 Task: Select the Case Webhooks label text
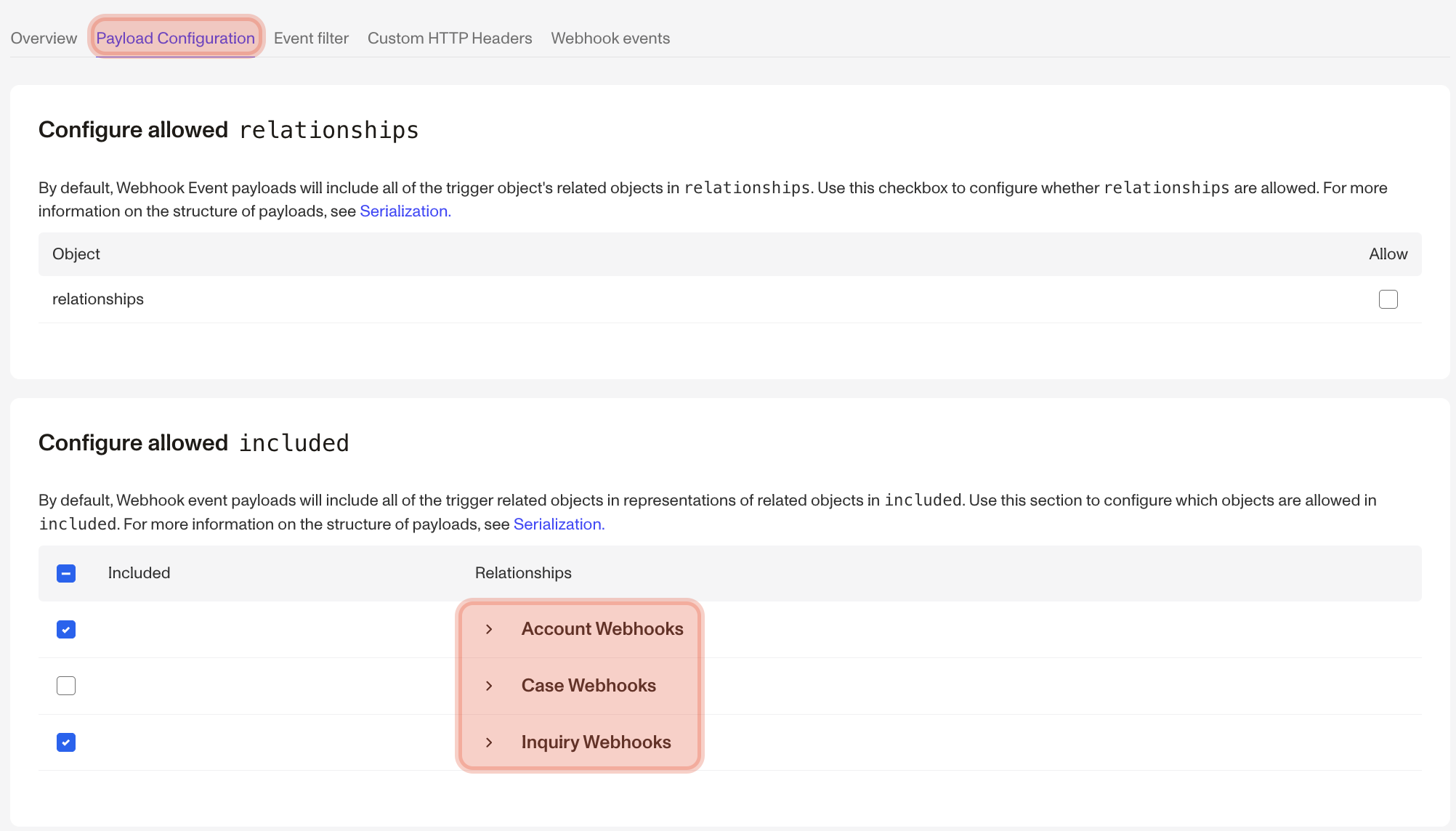tap(589, 685)
